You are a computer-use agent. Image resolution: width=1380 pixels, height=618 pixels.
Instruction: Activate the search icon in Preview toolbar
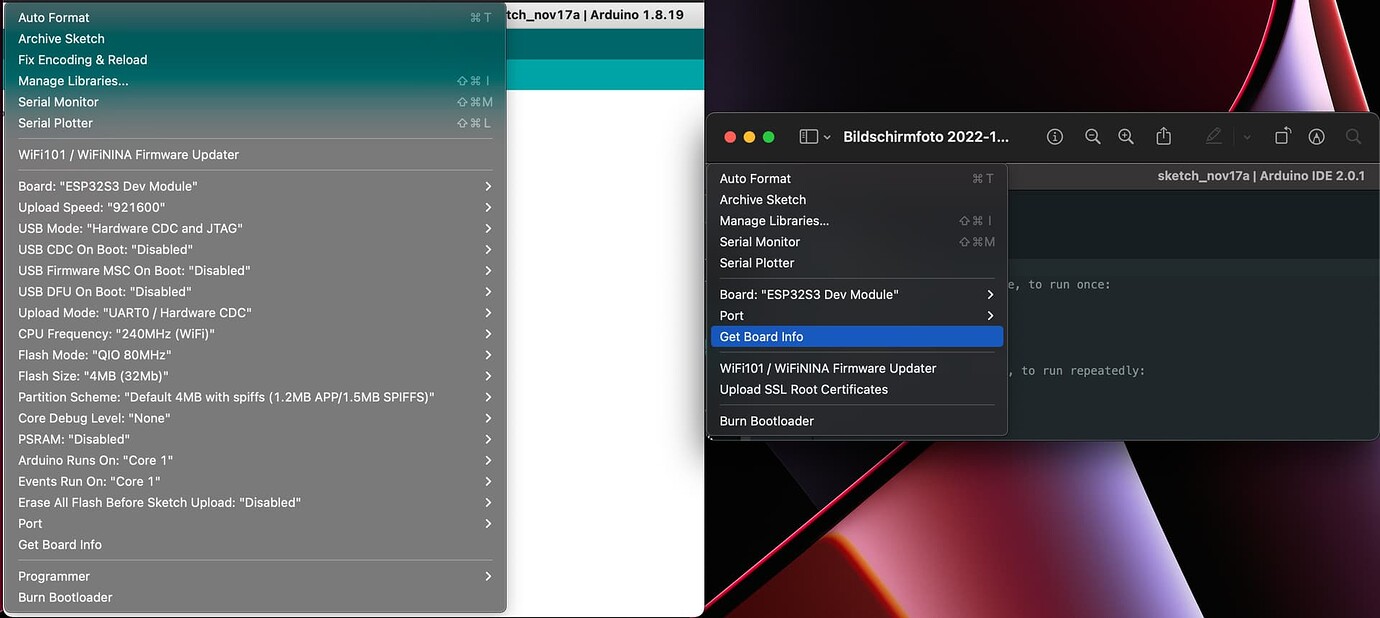tap(1352, 136)
